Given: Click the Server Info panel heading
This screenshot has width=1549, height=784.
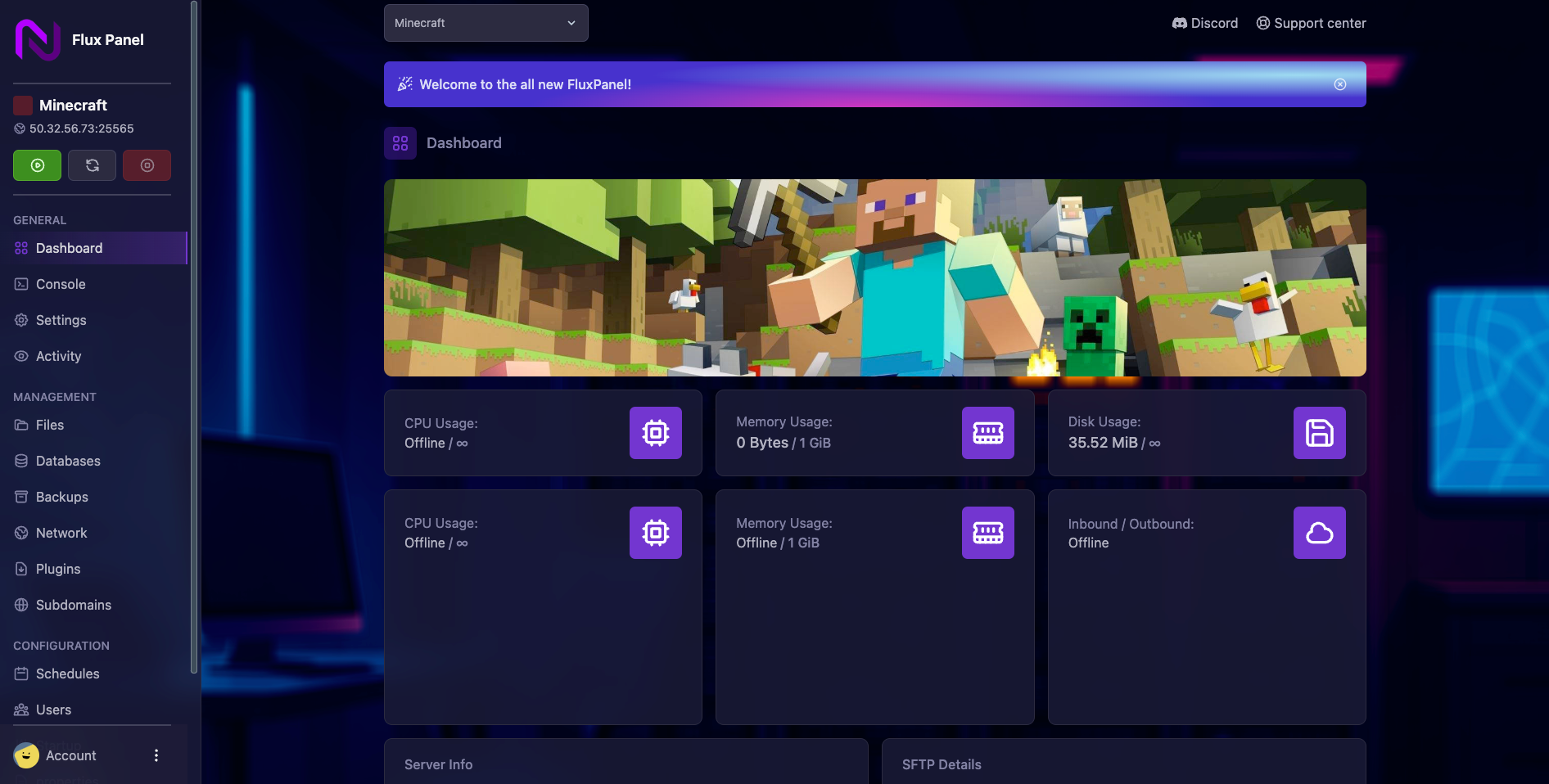Looking at the screenshot, I should (438, 764).
